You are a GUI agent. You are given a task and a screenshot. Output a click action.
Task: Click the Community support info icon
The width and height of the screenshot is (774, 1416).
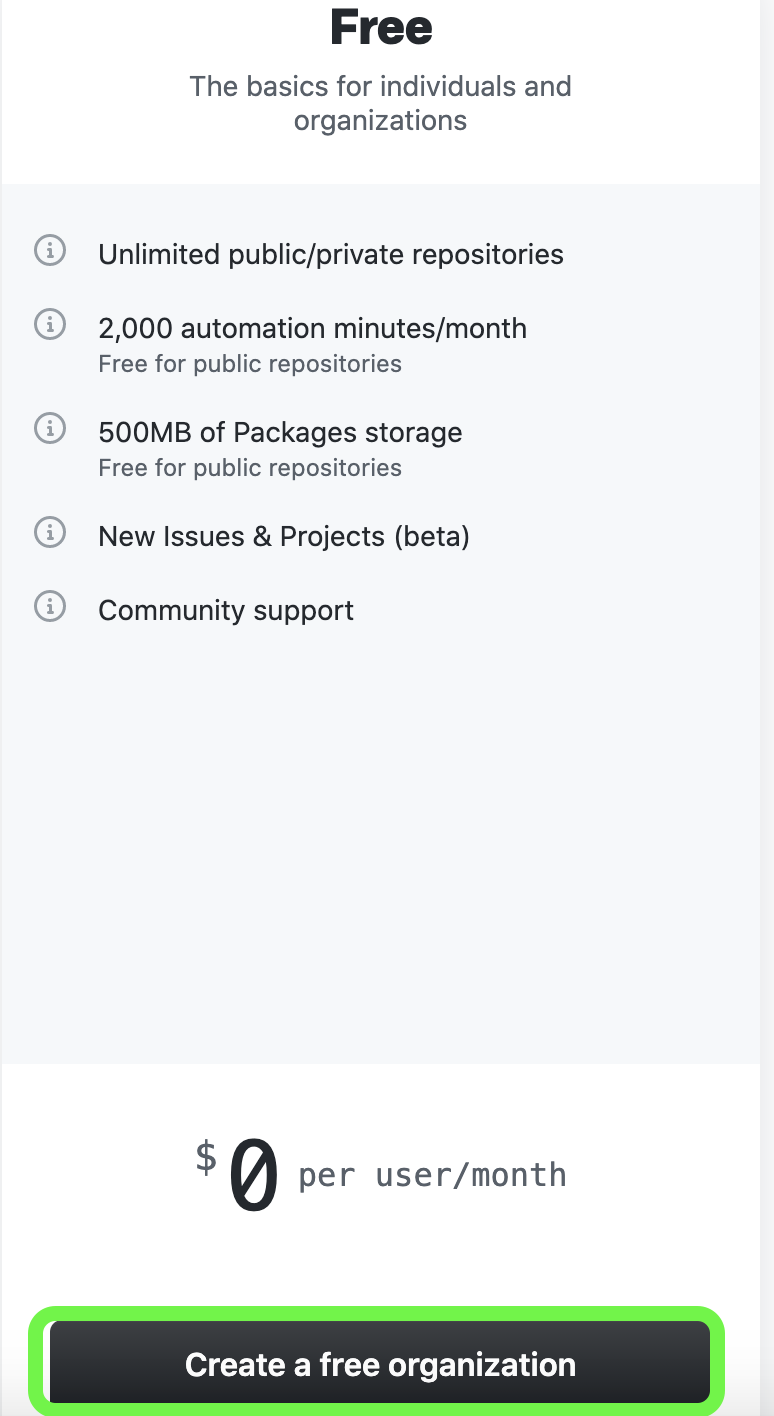[50, 606]
